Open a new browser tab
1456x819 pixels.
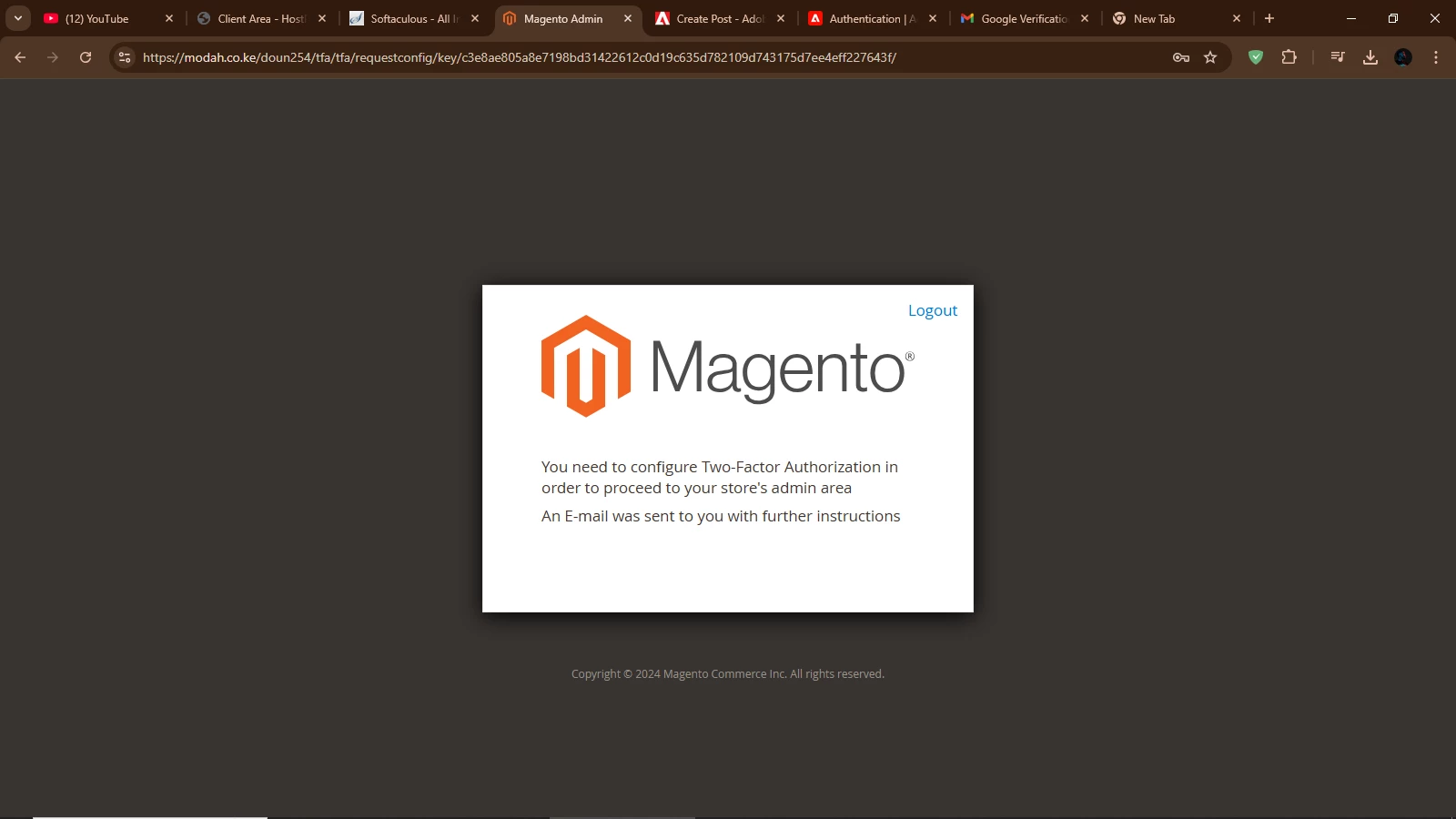(x=1269, y=18)
